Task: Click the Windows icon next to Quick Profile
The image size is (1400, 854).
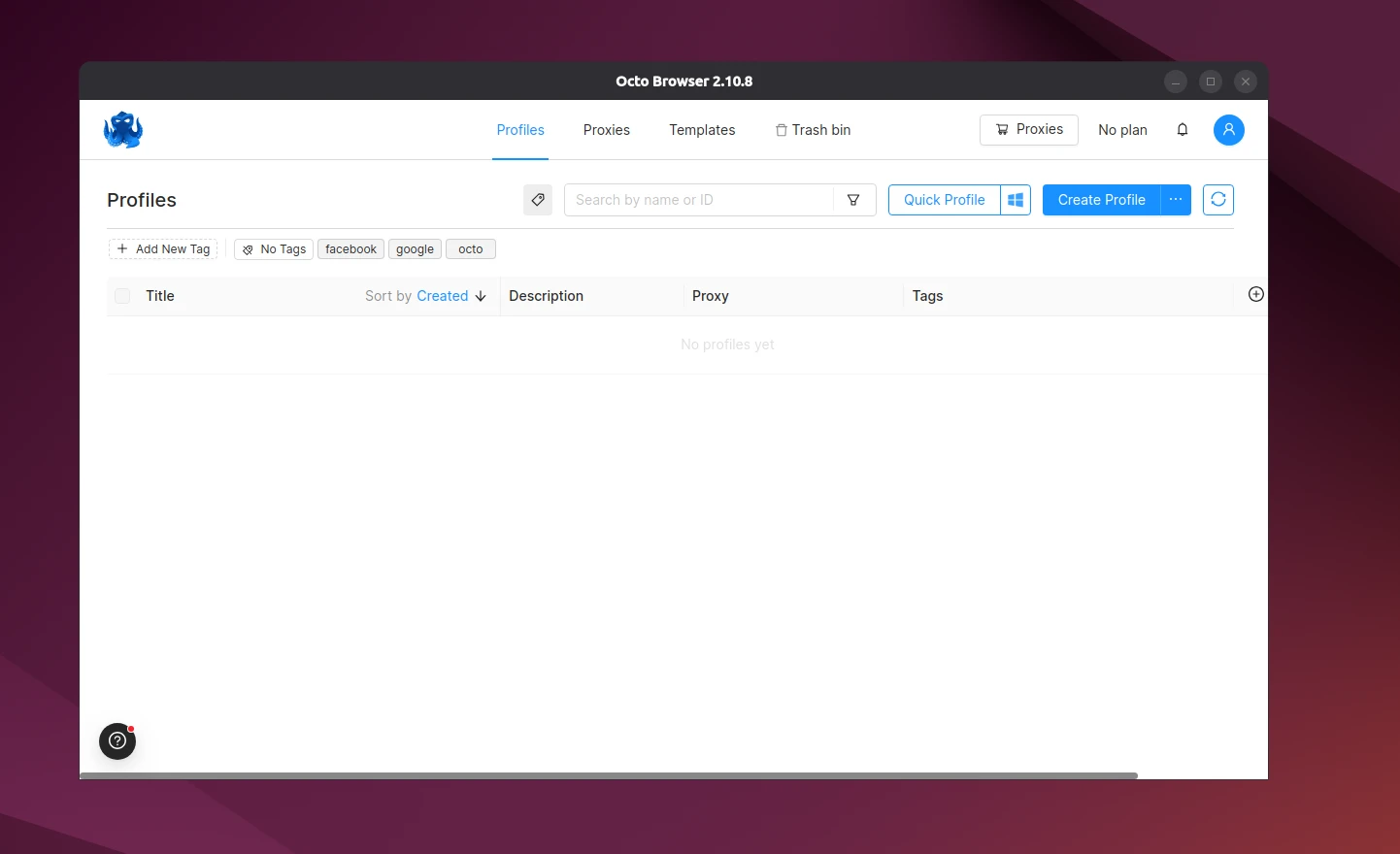Action: [x=1016, y=200]
